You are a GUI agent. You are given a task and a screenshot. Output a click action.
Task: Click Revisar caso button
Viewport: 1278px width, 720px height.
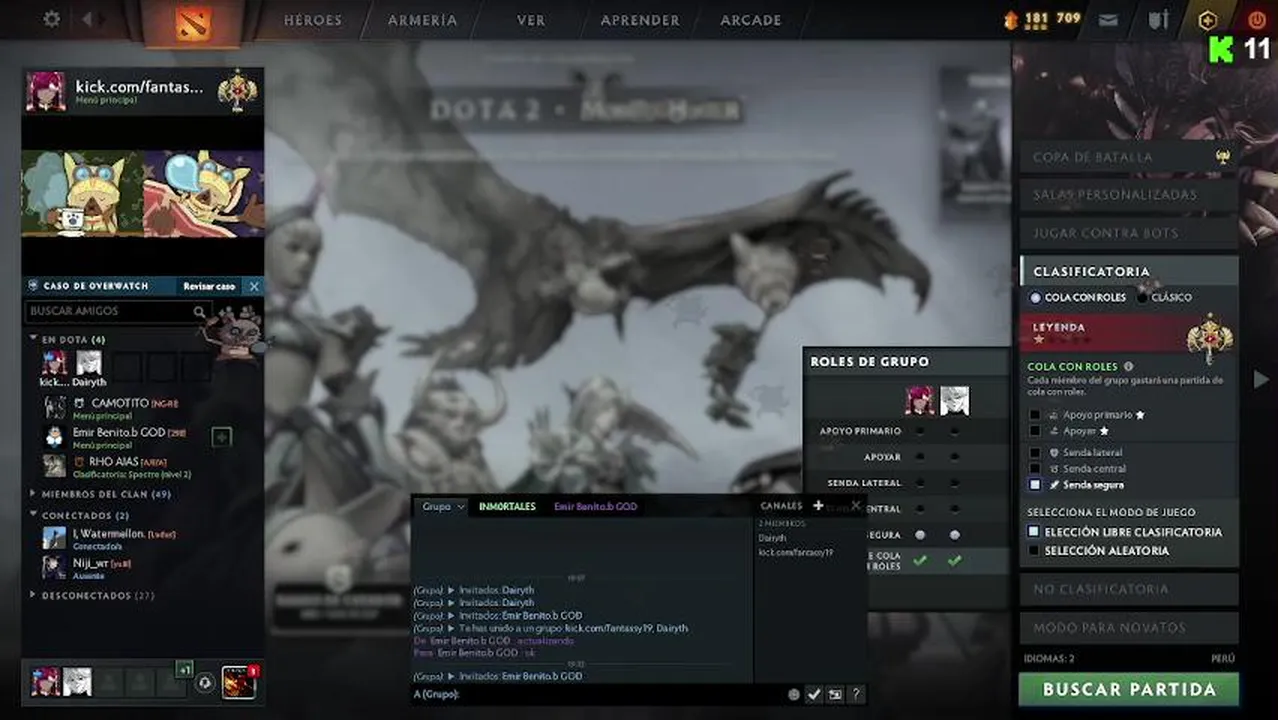(x=209, y=286)
